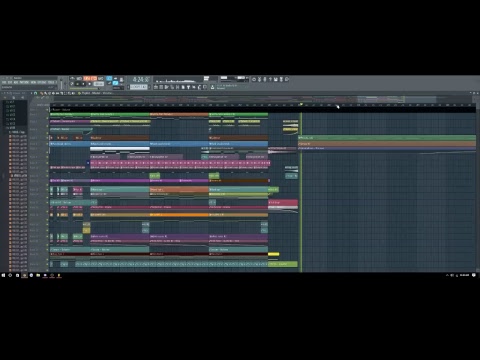The image size is (480, 360).
Task: Select the playlist Playback tool
Action: [x=73, y=93]
